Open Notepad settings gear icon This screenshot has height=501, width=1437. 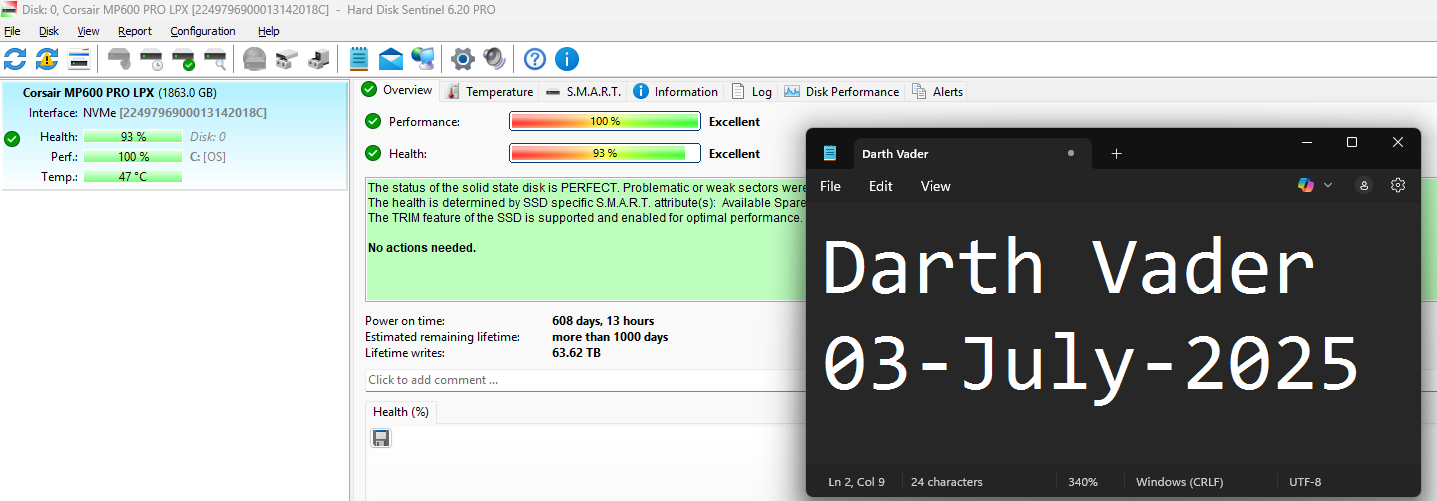[1398, 185]
